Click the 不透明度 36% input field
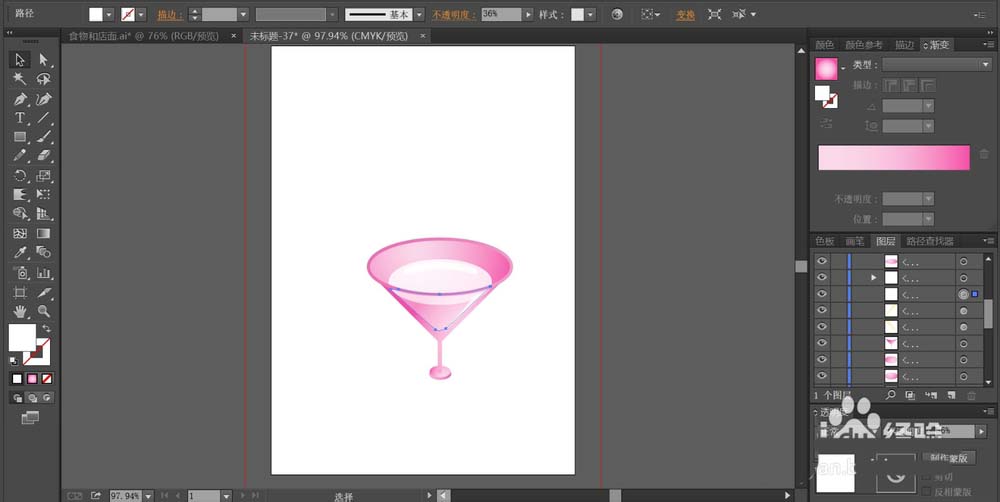Screen dimensions: 1000x502 [x=501, y=14]
